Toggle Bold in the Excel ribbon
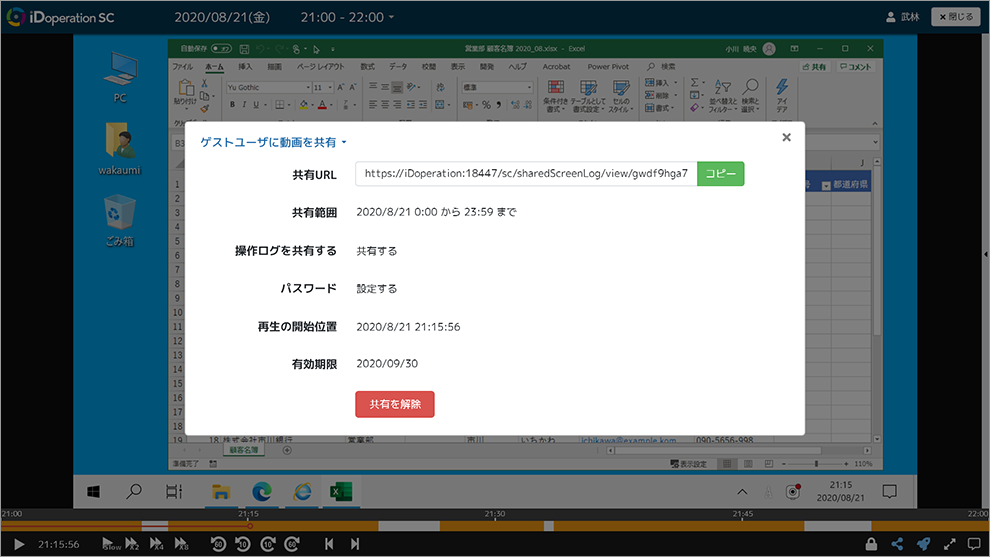This screenshot has width=990, height=557. pyautogui.click(x=232, y=105)
